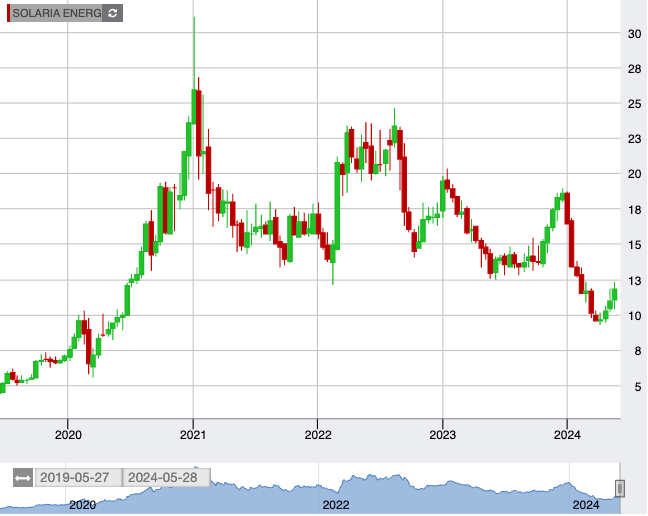Click the 10 price axis label

pyautogui.click(x=634, y=316)
